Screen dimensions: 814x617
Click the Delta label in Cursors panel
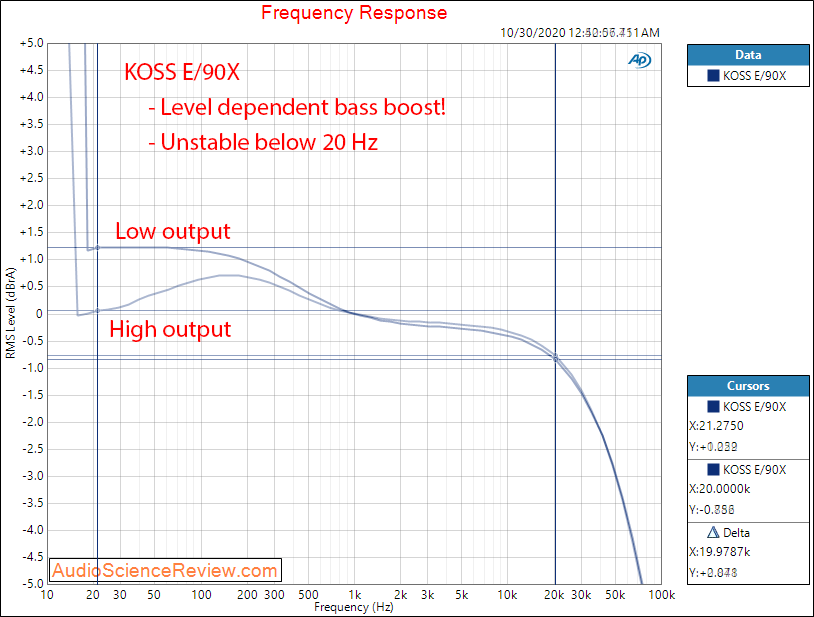click(736, 533)
